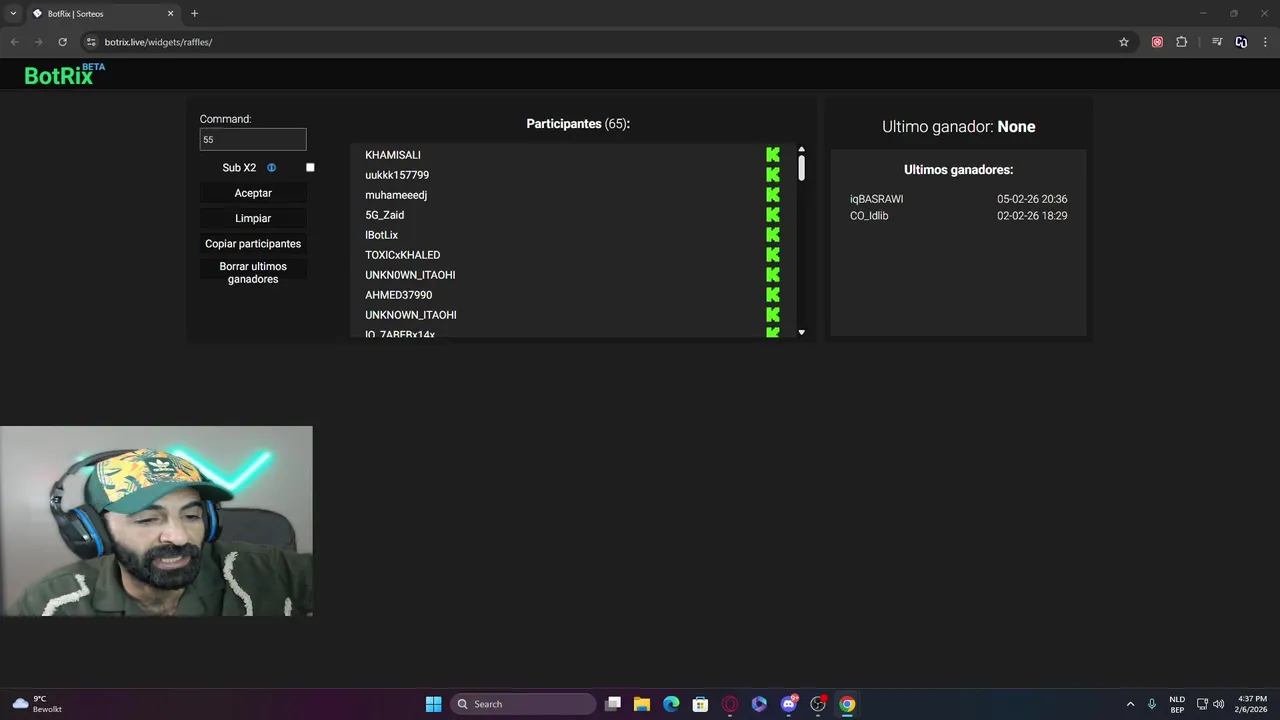Click the site info icon in address bar
The height and width of the screenshot is (720, 1280).
pyautogui.click(x=91, y=42)
